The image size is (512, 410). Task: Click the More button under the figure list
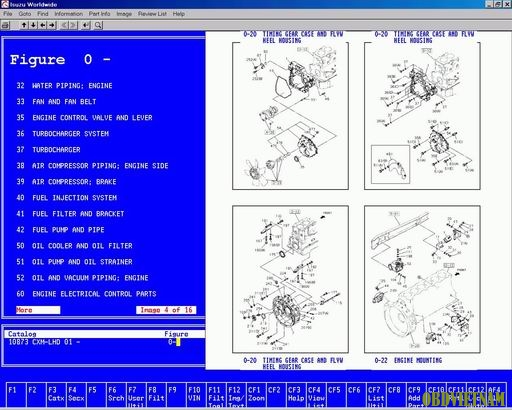[x=38, y=310]
